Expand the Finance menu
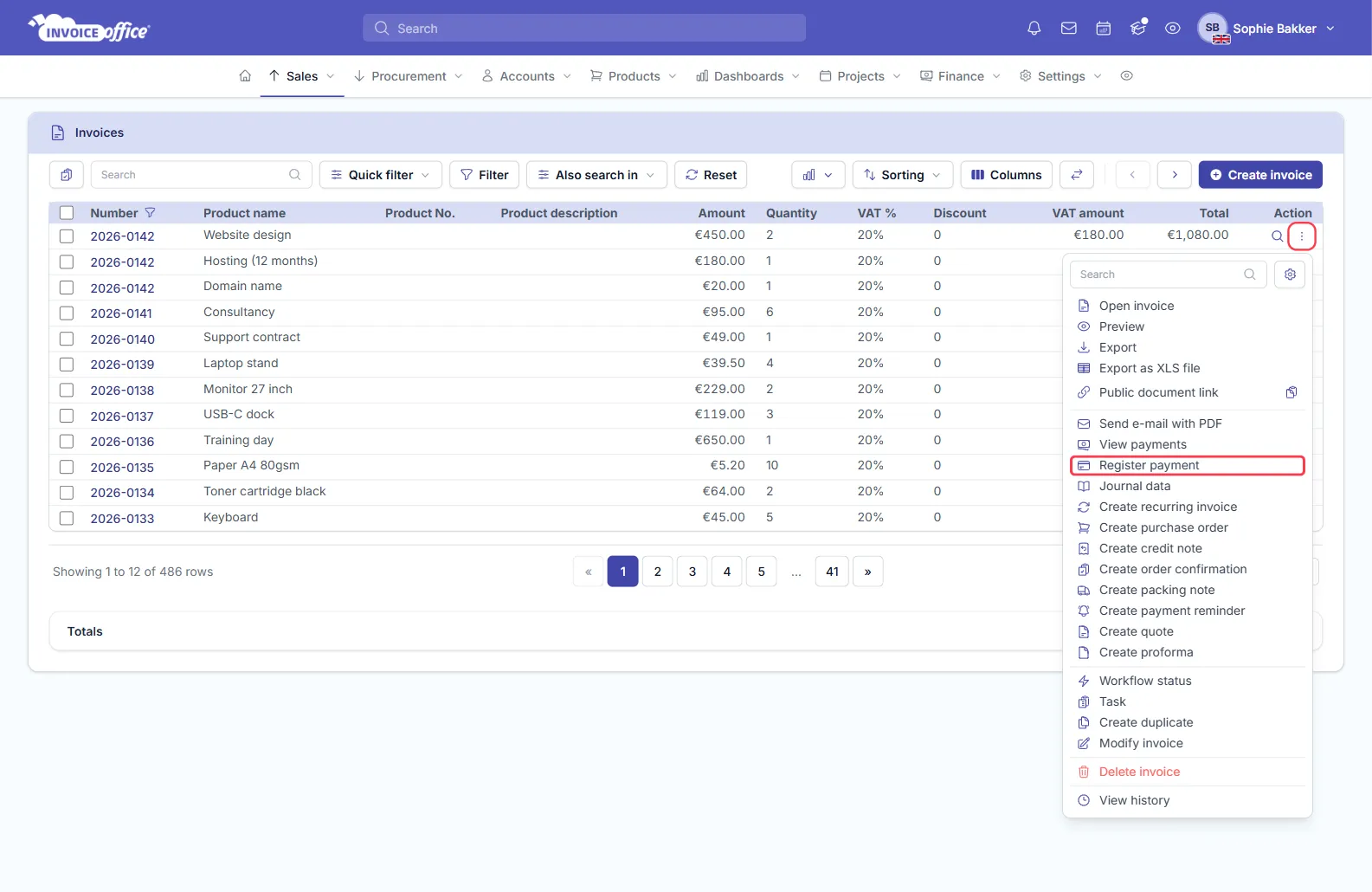This screenshot has width=1372, height=892. tap(960, 76)
